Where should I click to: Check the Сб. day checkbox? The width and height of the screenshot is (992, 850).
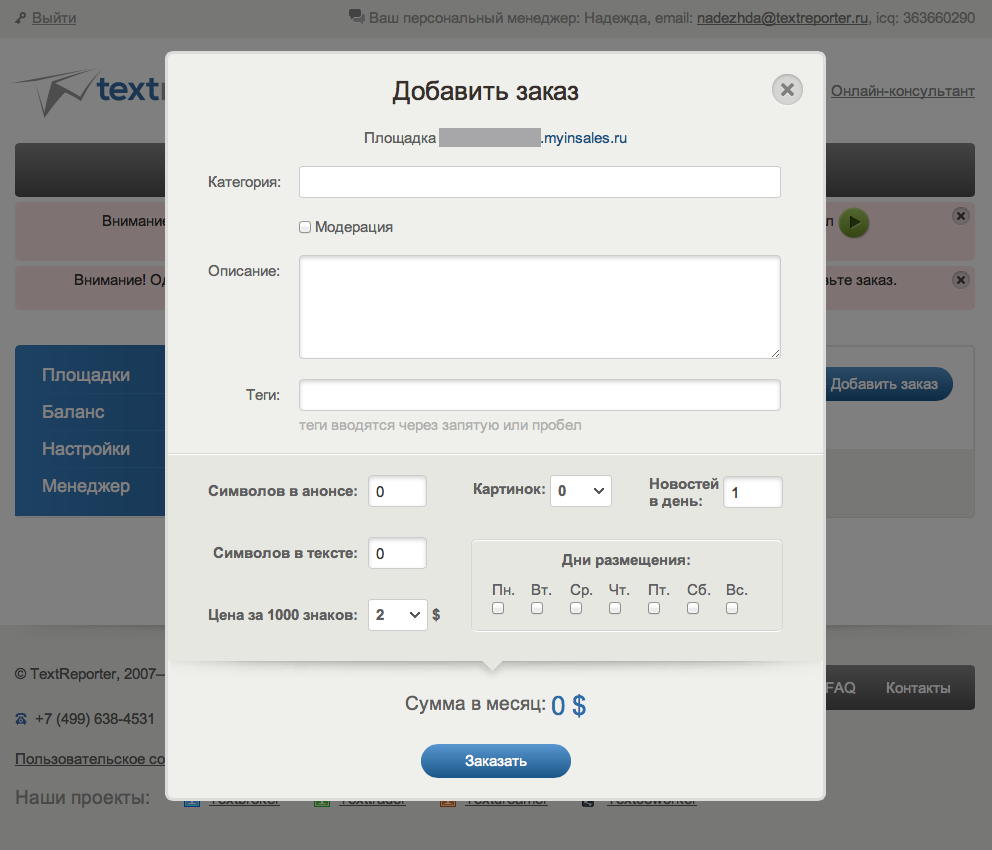point(693,608)
